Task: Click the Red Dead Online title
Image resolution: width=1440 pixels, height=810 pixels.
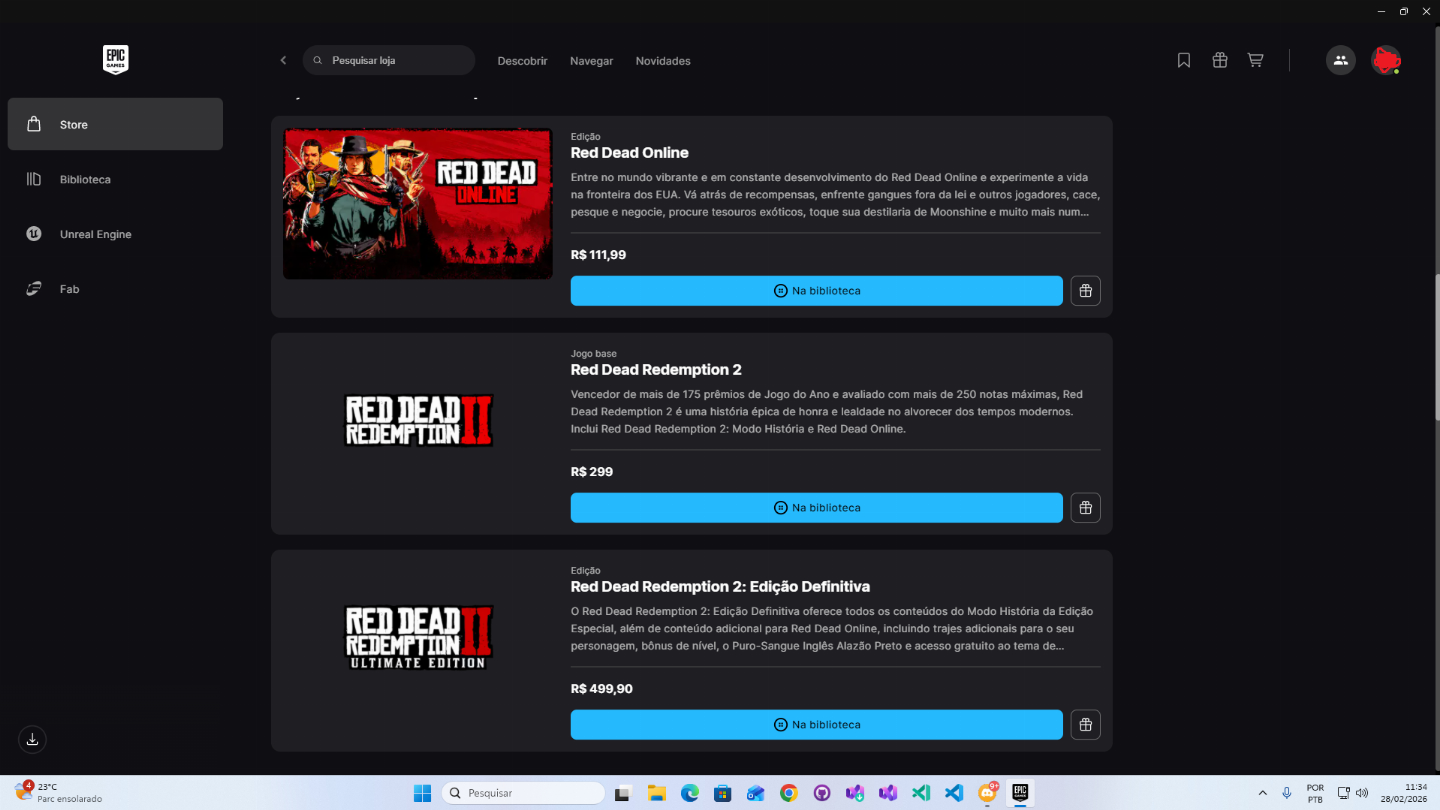Action: (x=630, y=153)
